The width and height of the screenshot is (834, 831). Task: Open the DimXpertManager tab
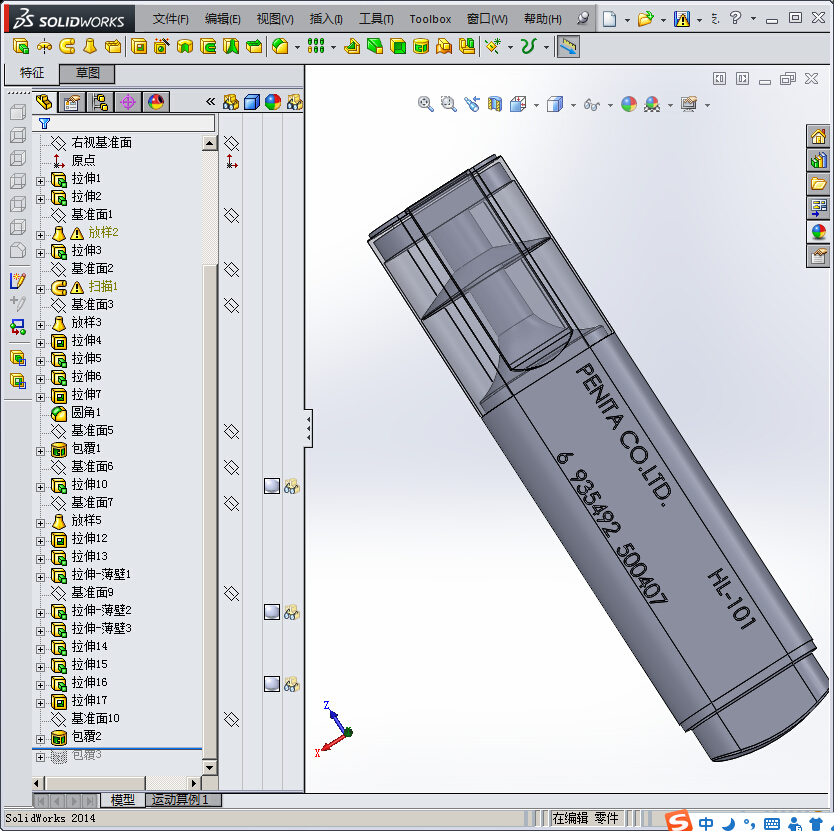pos(128,102)
